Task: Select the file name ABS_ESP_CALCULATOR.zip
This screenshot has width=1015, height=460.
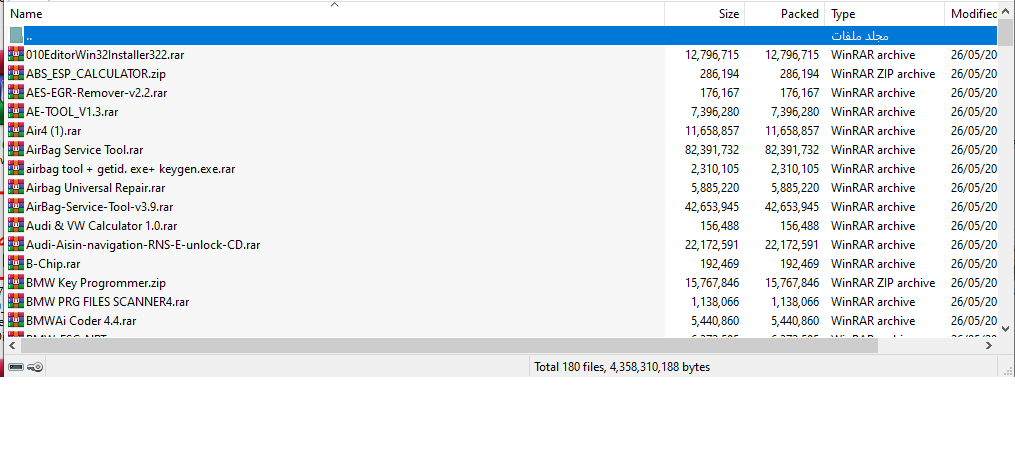Action: pyautogui.click(x=96, y=74)
